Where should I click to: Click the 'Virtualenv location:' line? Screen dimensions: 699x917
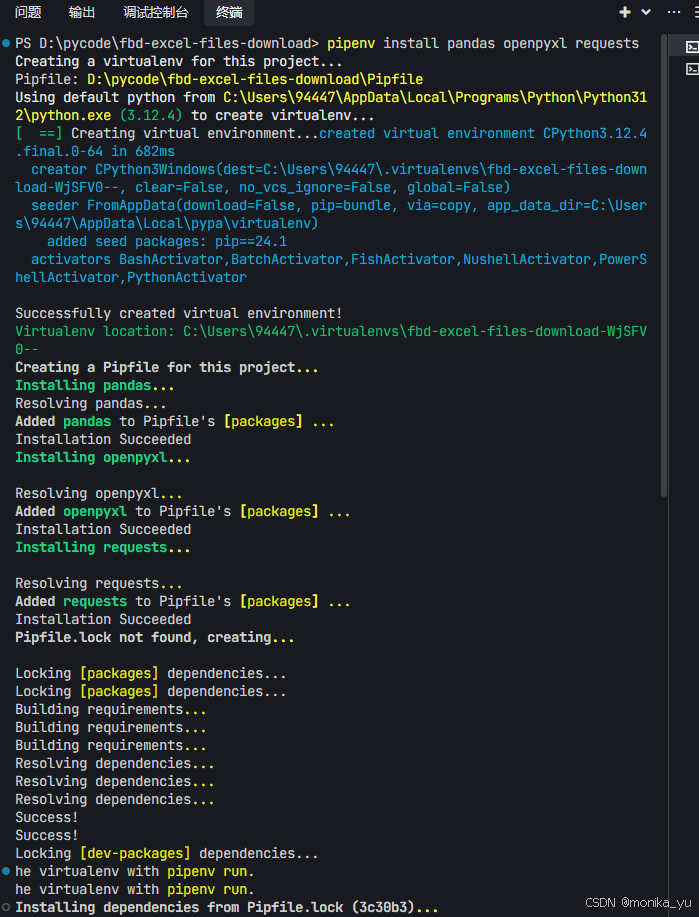click(x=331, y=340)
